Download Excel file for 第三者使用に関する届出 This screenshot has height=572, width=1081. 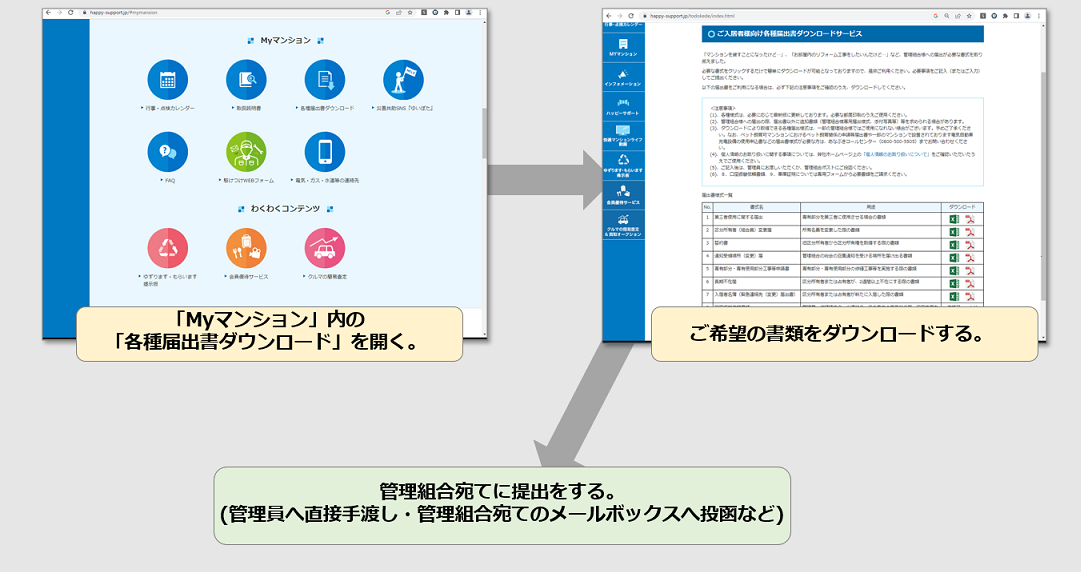tap(953, 218)
